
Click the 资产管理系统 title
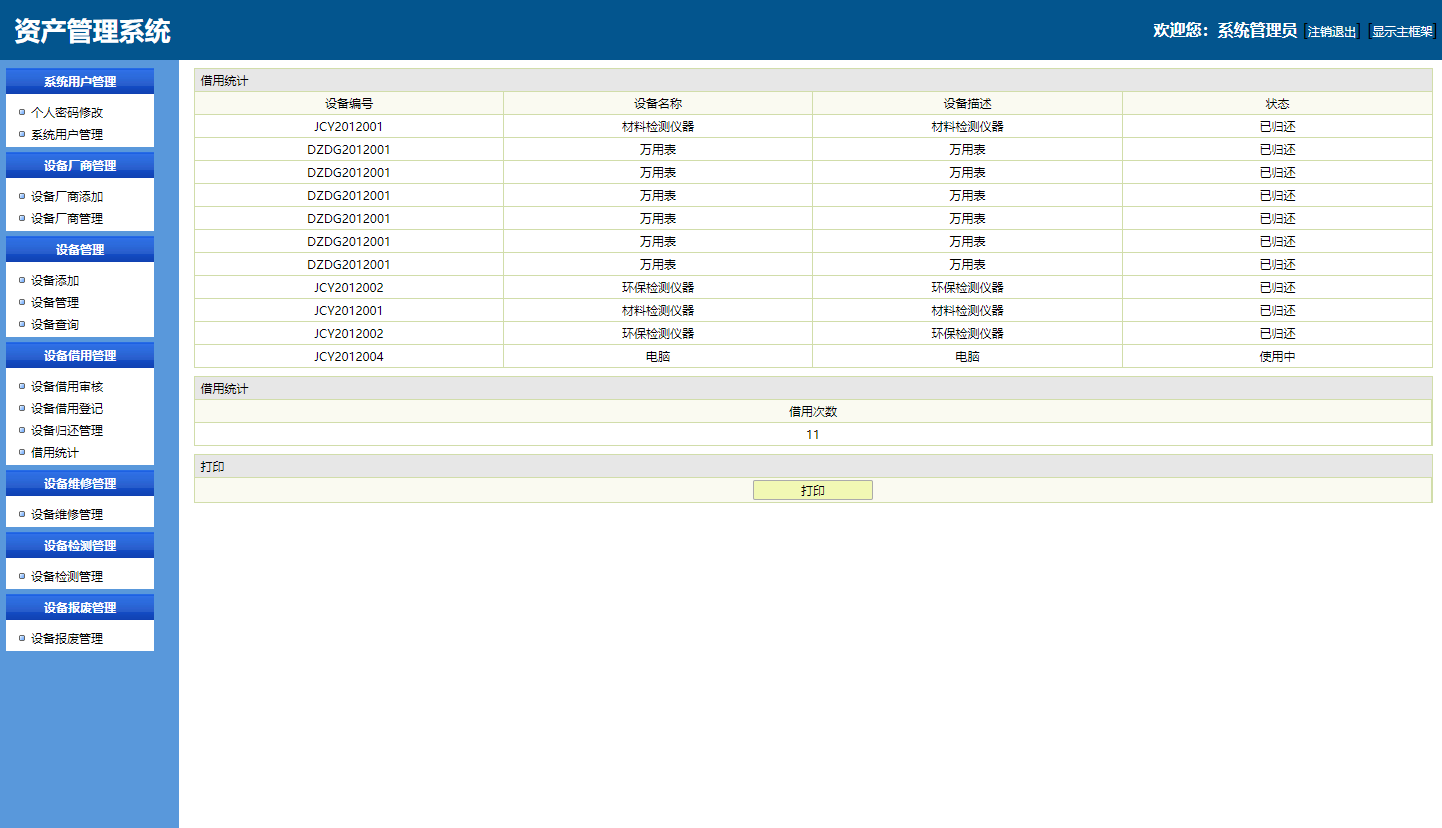pyautogui.click(x=93, y=31)
